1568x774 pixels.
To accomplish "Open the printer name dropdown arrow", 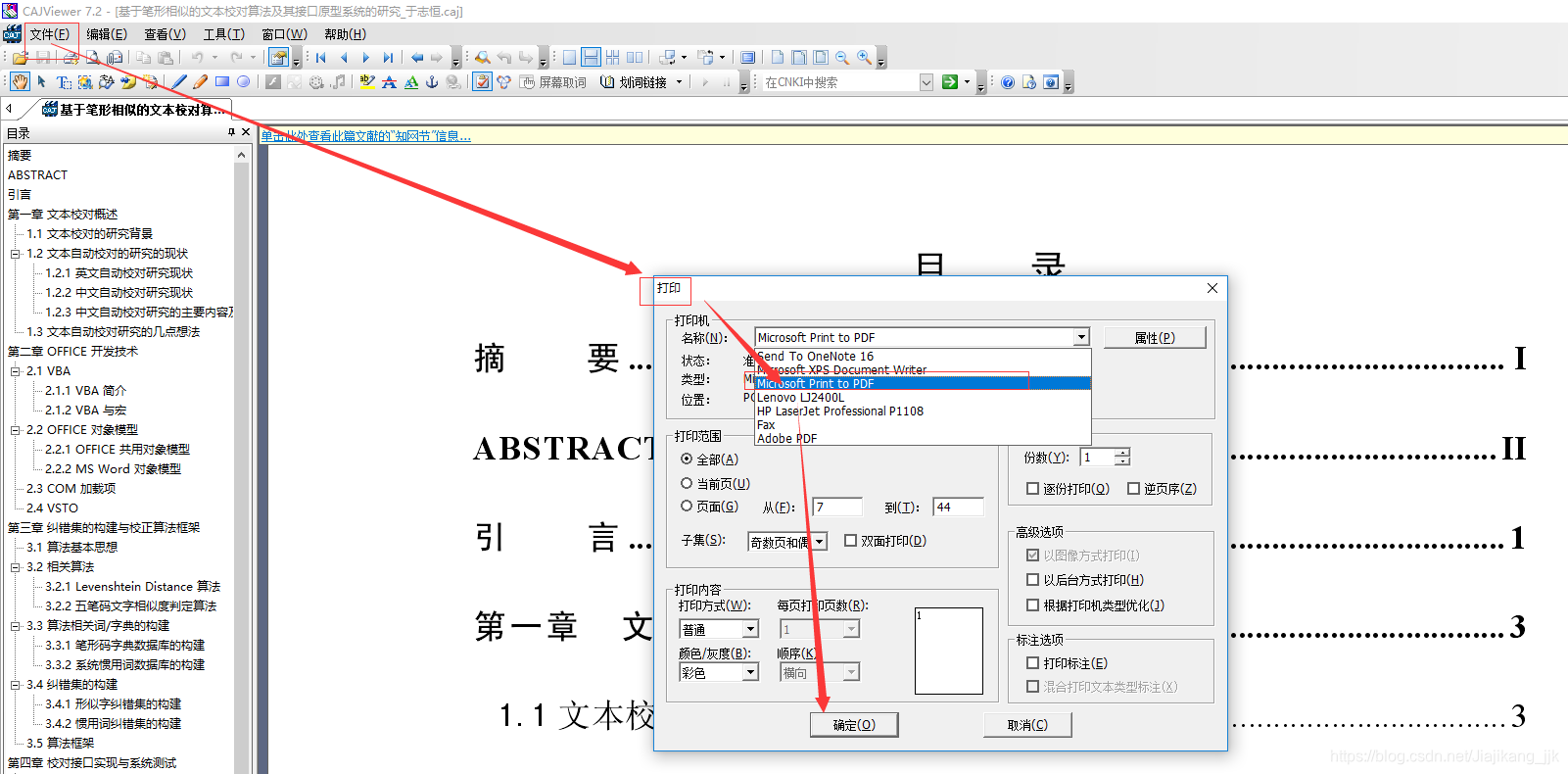I will (1081, 337).
